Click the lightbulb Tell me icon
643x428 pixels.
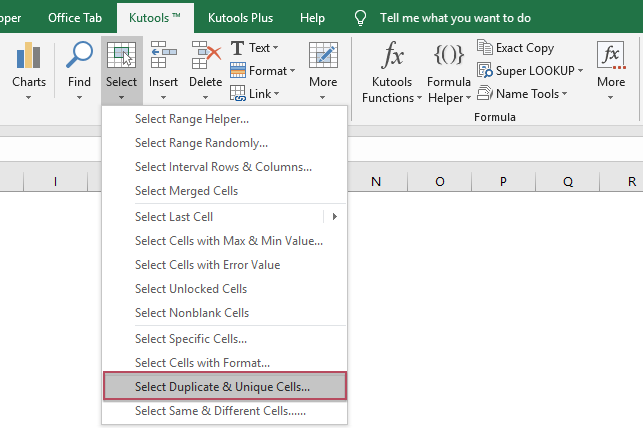pos(361,18)
